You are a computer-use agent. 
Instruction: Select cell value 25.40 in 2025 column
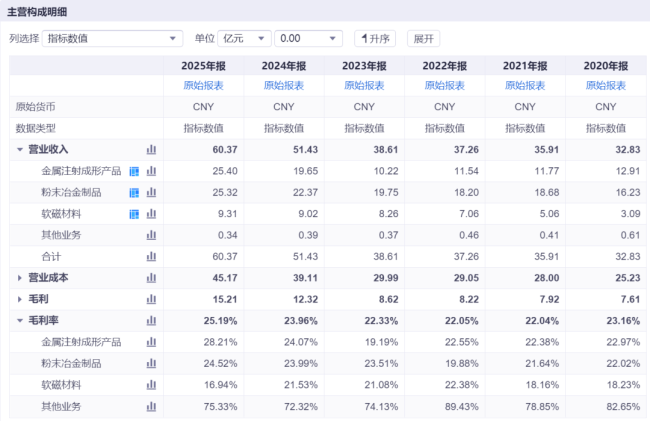coord(225,171)
